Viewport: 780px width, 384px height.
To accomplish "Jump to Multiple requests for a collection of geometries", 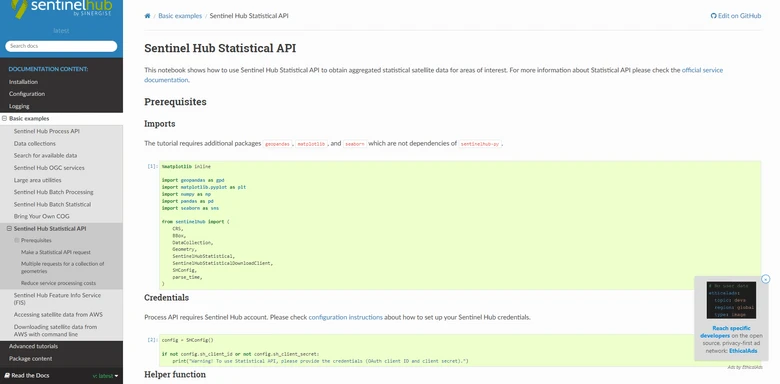I will point(63,268).
